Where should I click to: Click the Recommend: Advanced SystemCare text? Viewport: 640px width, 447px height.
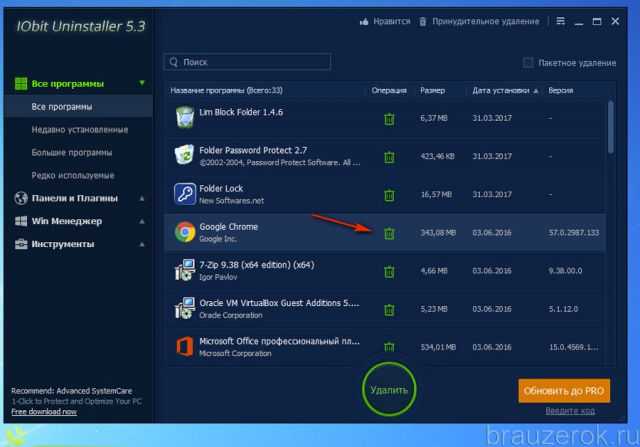point(71,391)
